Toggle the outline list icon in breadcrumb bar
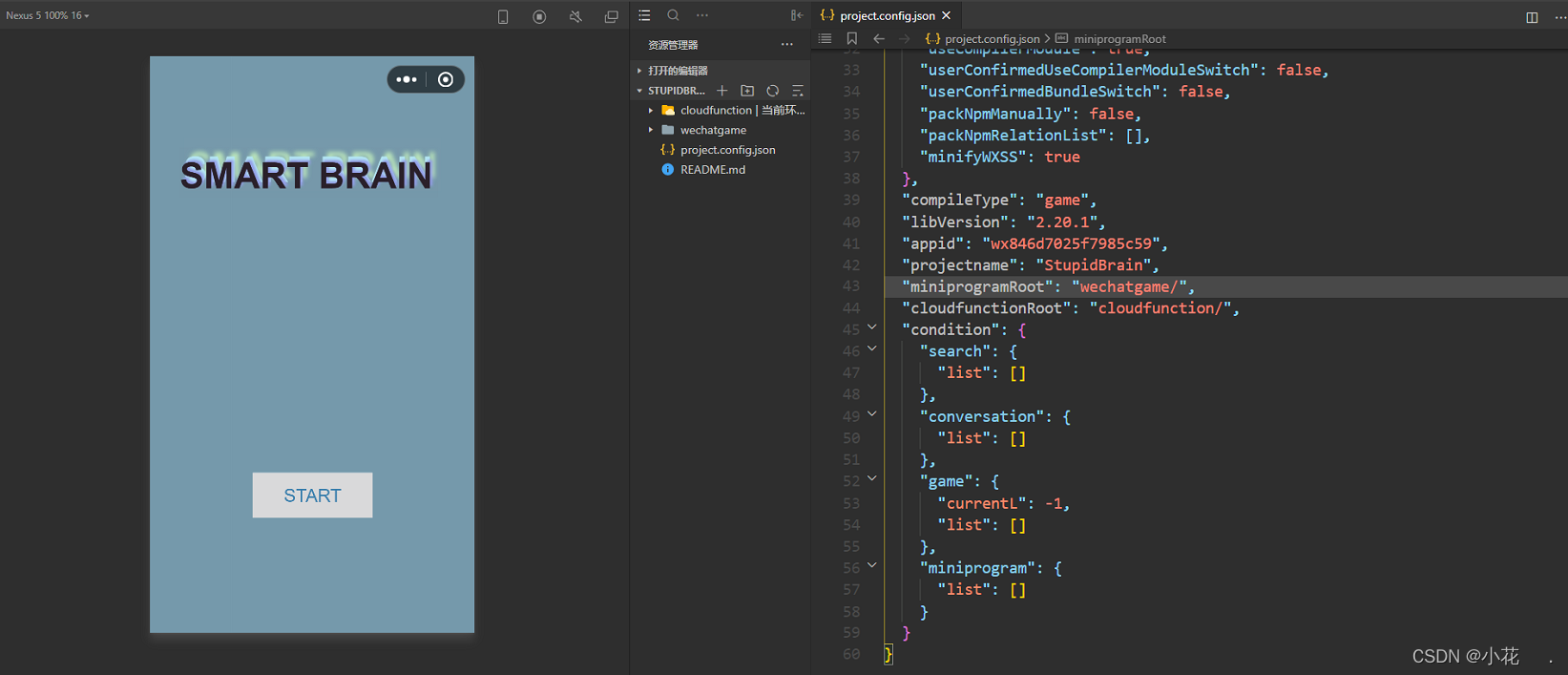This screenshot has height=675, width=1568. pos(826,39)
